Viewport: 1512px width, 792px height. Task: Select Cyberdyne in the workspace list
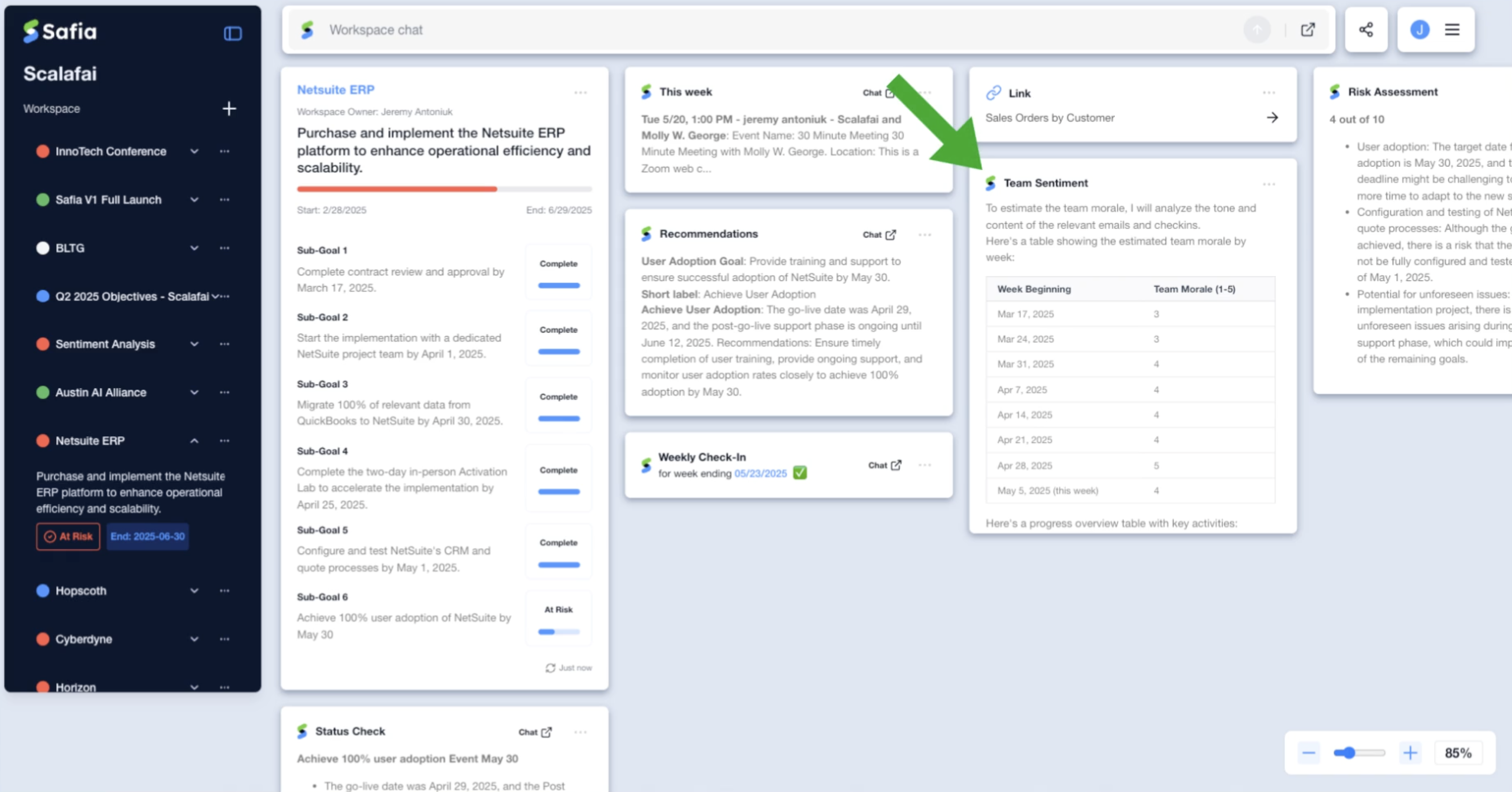point(83,639)
